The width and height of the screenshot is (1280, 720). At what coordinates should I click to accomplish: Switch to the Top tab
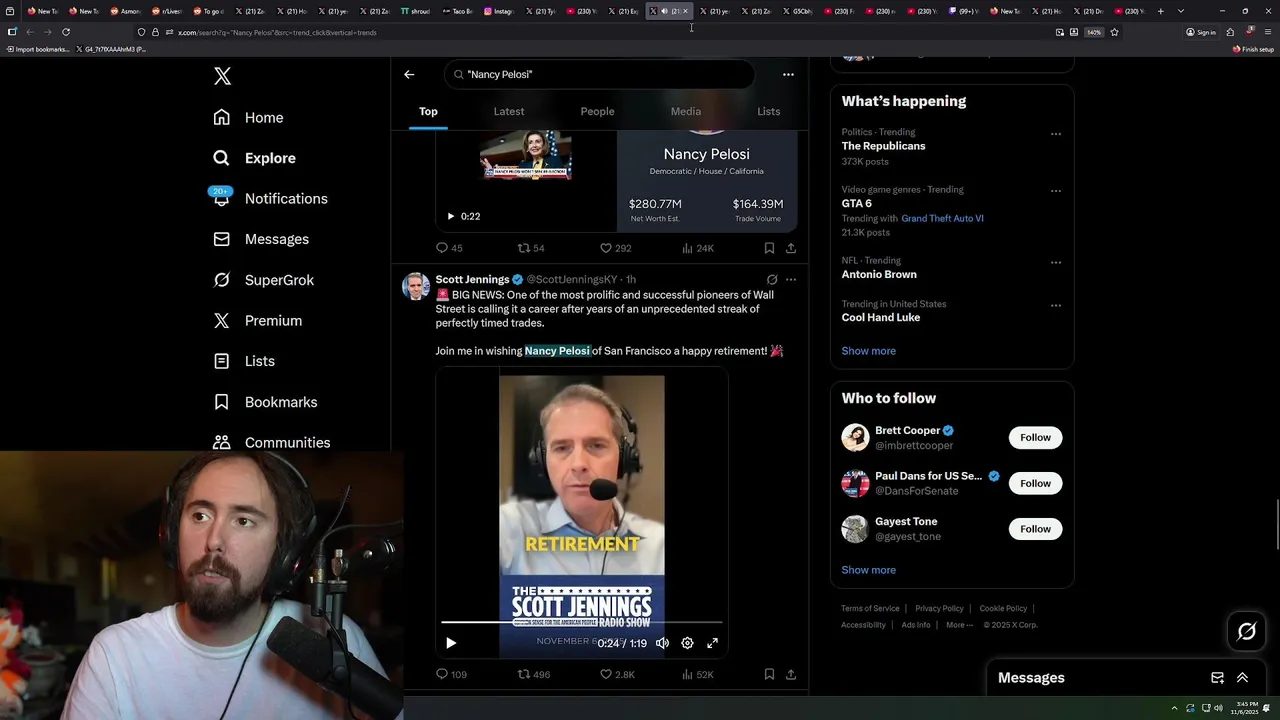428,111
